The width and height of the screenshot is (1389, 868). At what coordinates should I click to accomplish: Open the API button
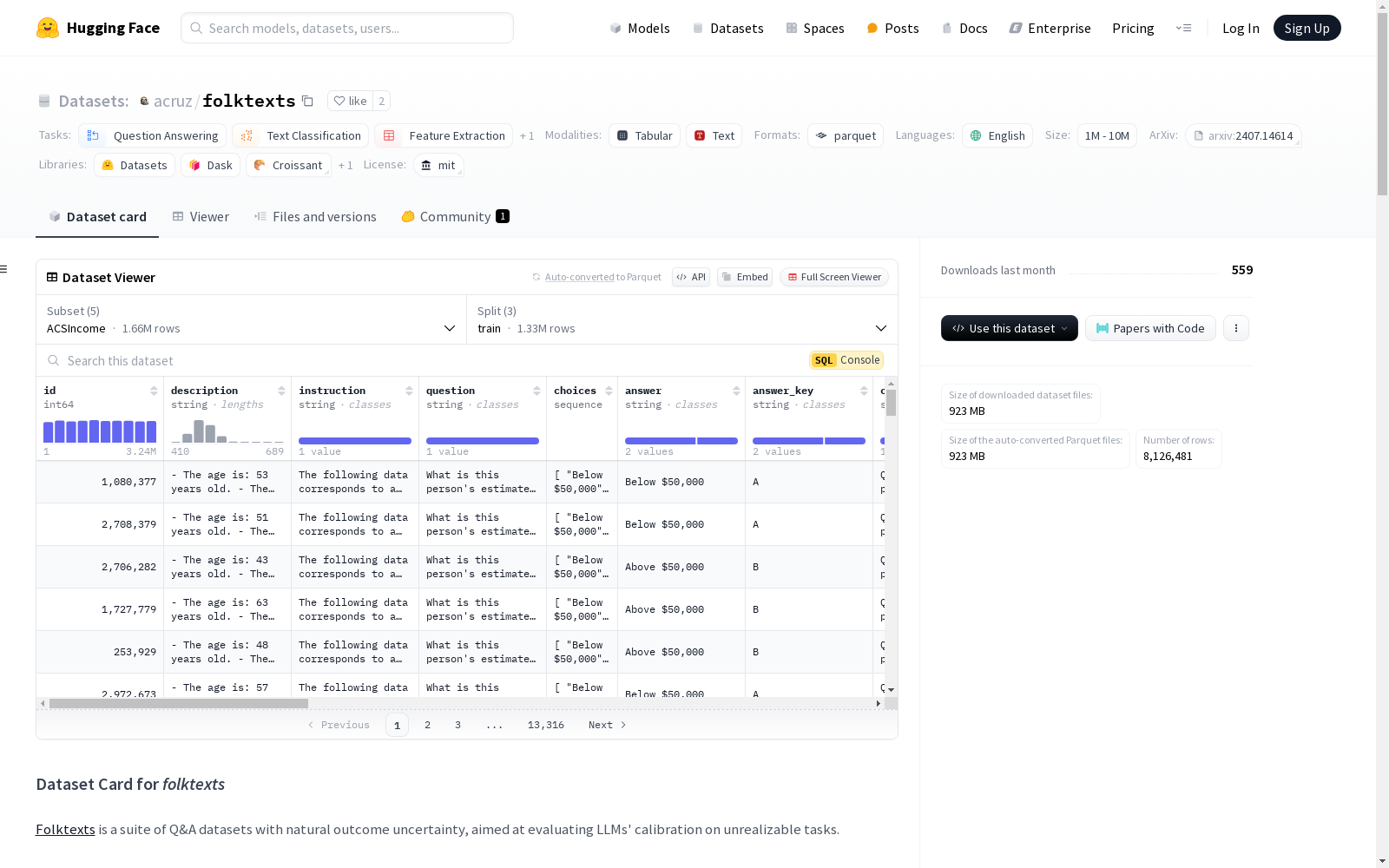point(691,277)
